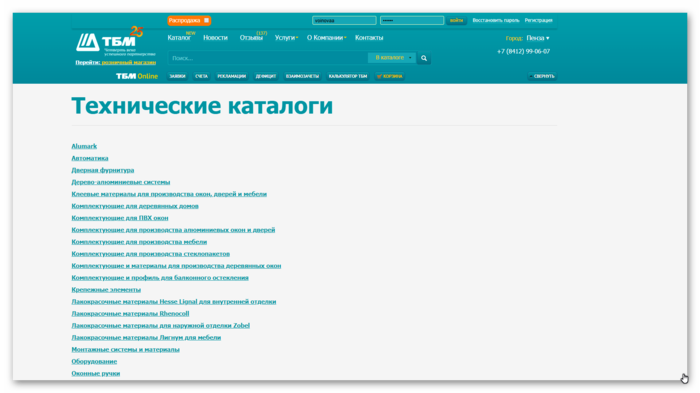Image resolution: width=700 pixels, height=393 pixels.
Task: Click the Поиск search input field
Action: (268, 58)
